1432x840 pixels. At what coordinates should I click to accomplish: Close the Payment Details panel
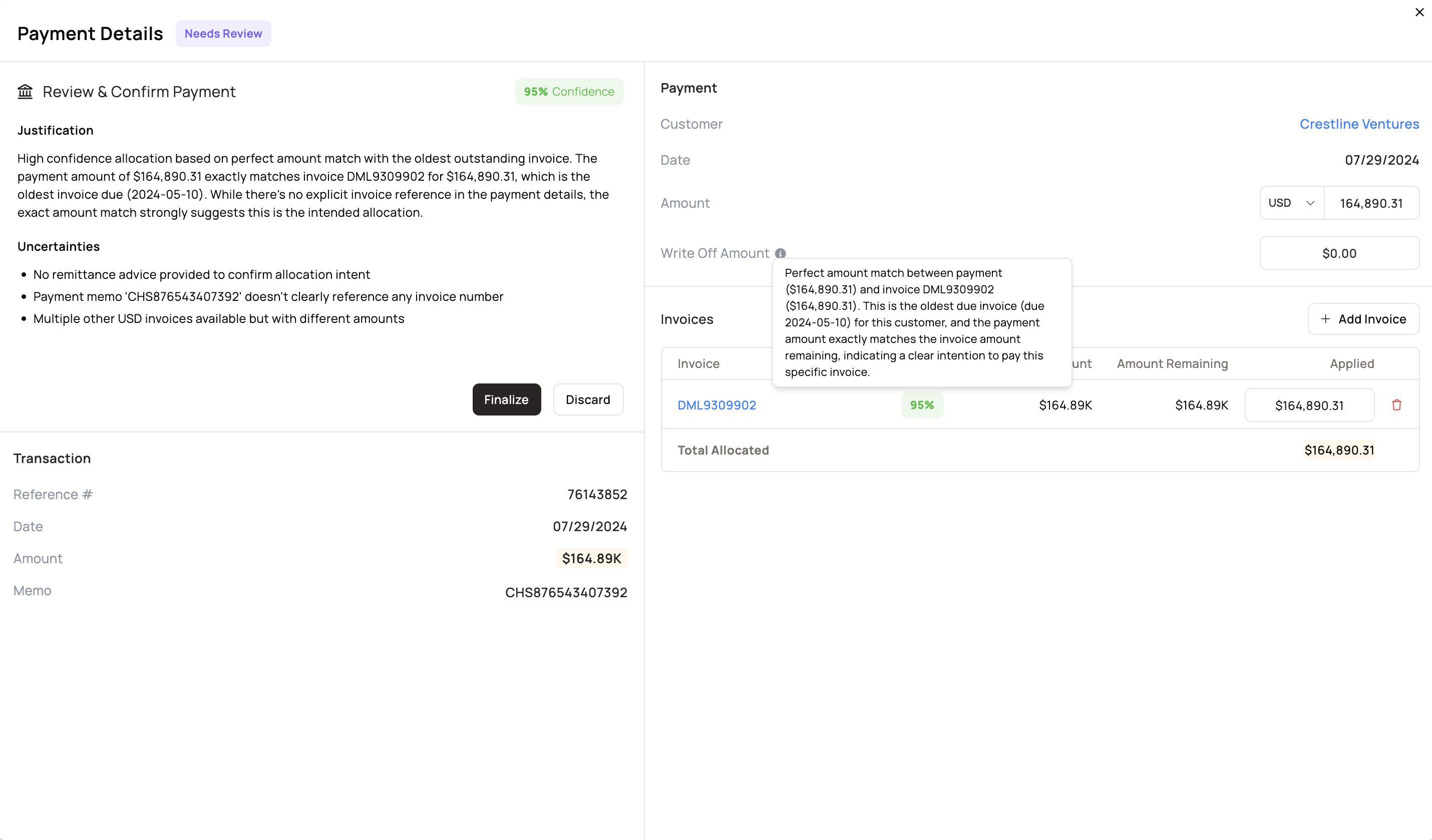[x=1419, y=13]
